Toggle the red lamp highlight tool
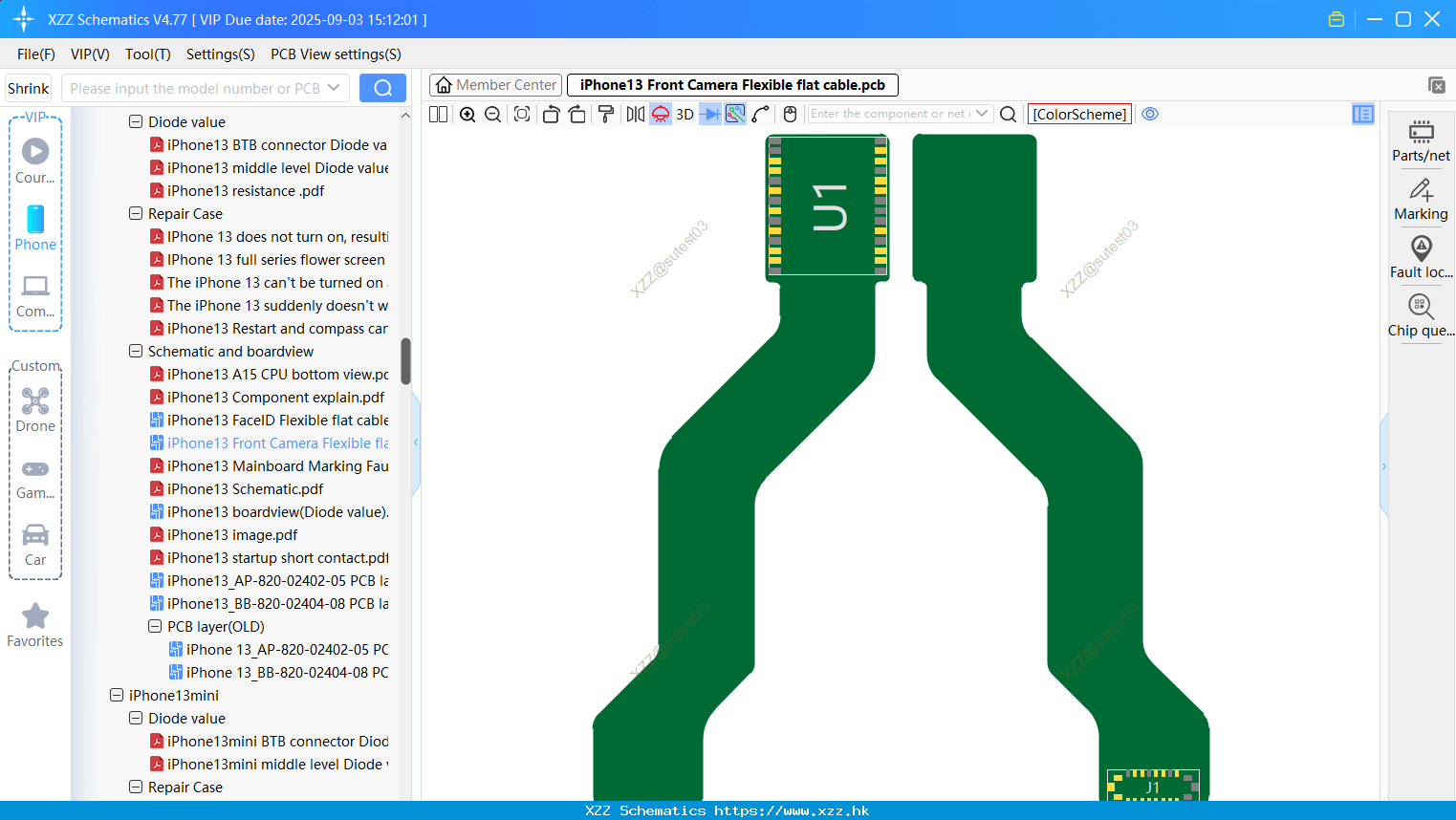This screenshot has height=820, width=1456. (661, 114)
